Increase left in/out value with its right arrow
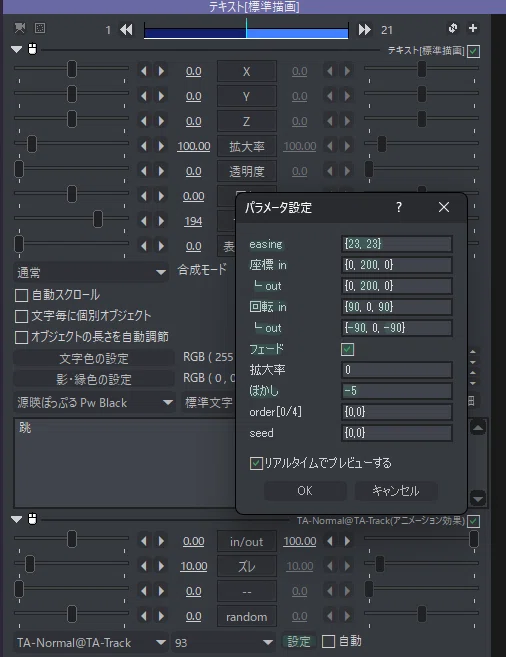The width and height of the screenshot is (506, 657). coord(161,541)
